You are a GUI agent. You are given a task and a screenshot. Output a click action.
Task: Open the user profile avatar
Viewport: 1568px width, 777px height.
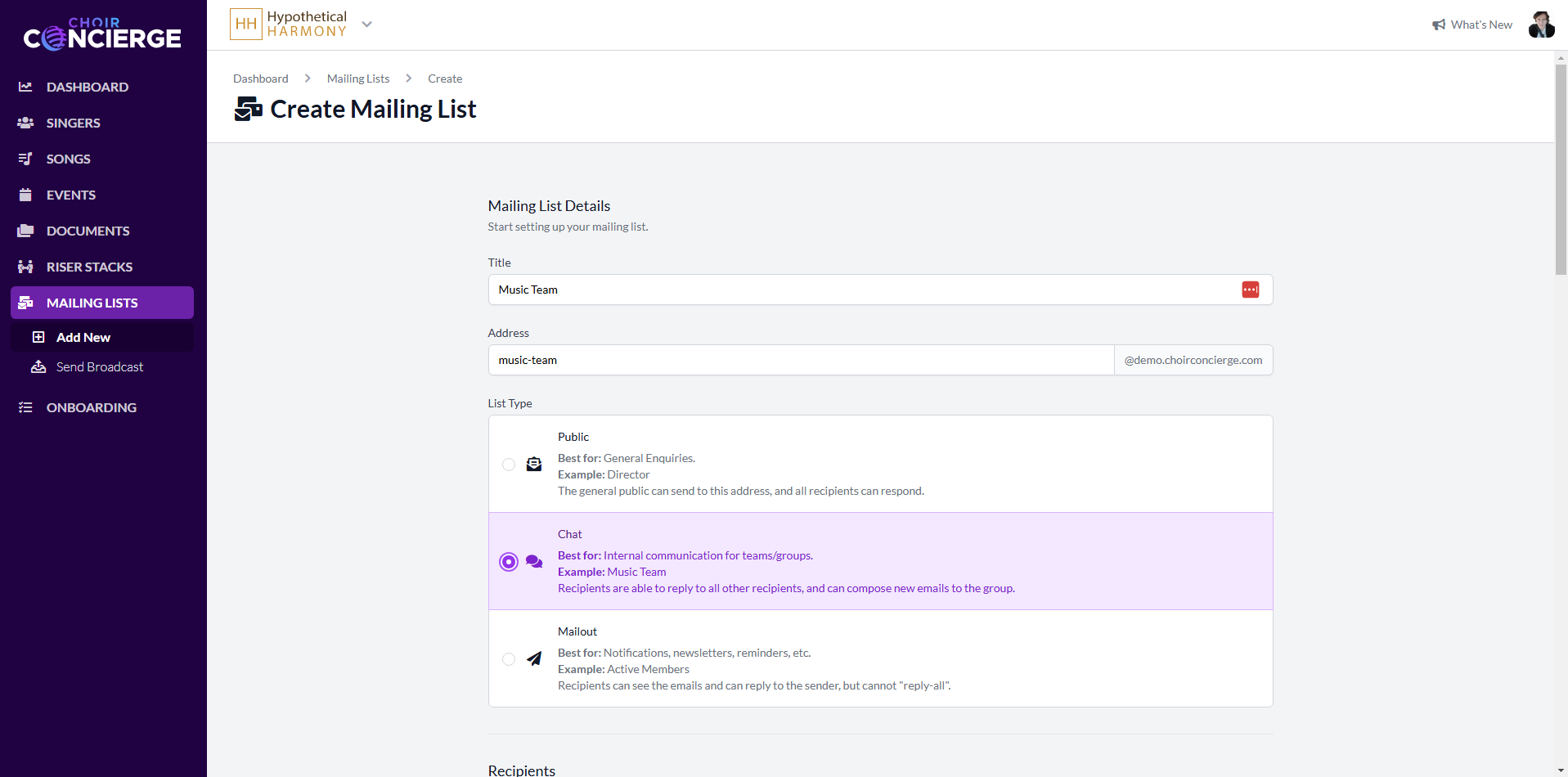point(1542,25)
